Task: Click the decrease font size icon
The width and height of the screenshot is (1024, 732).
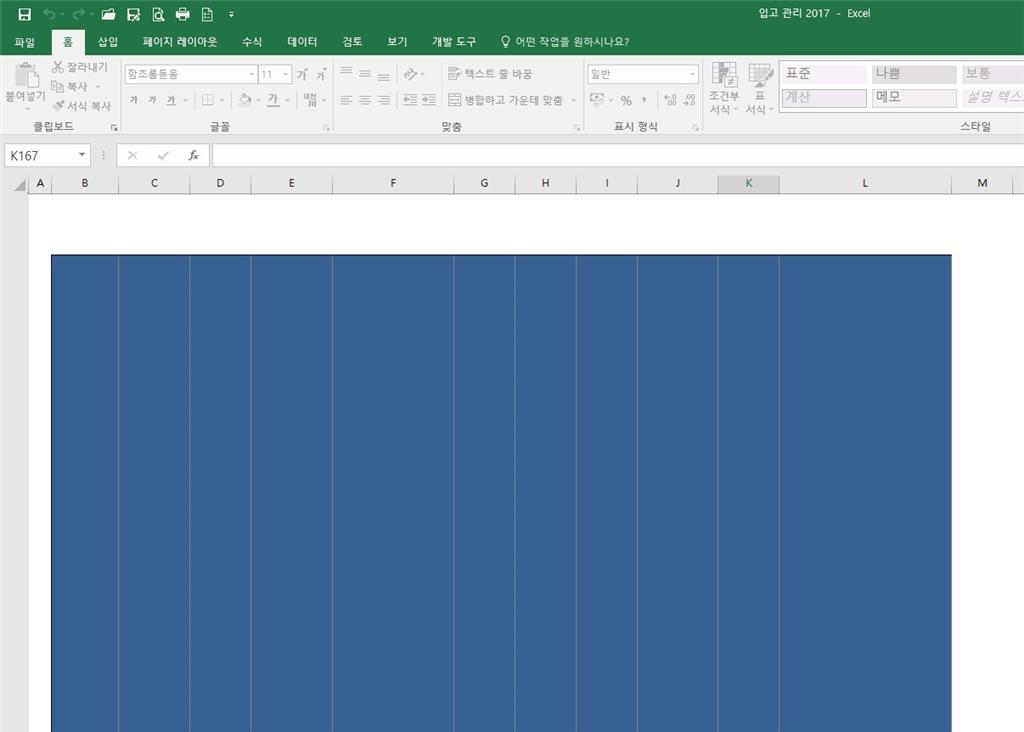Action: click(x=321, y=74)
